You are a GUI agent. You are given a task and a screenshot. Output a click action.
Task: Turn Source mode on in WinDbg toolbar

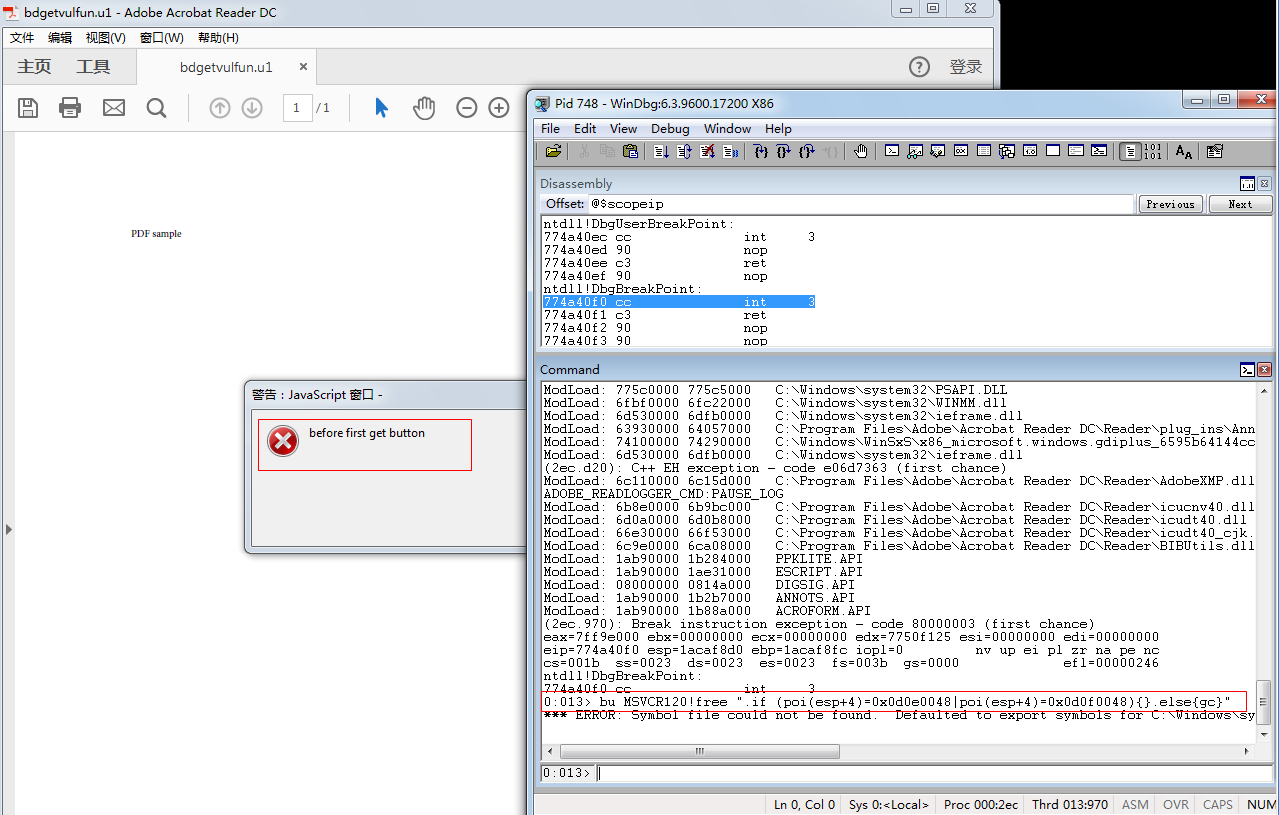[1129, 151]
